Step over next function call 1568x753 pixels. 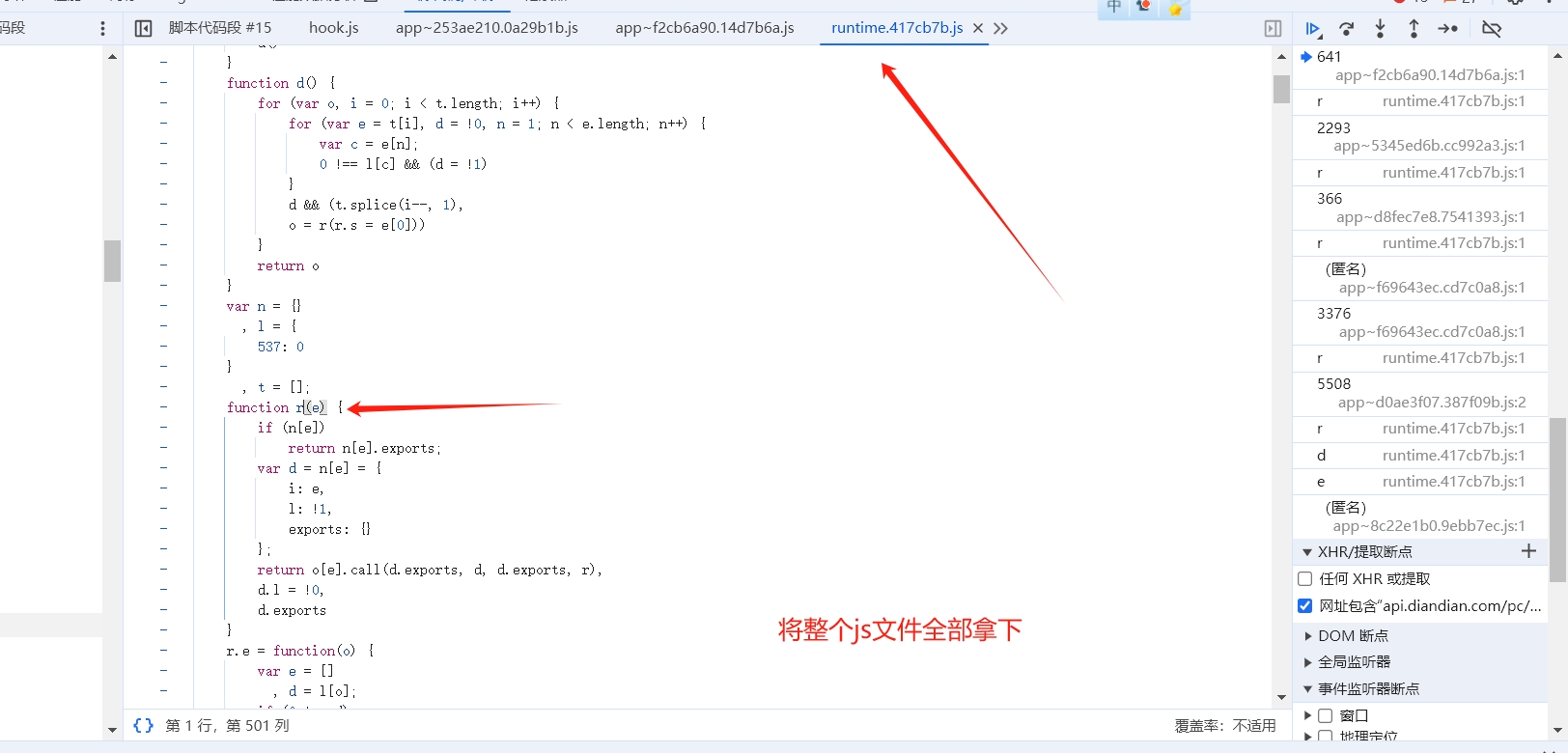tap(1347, 29)
